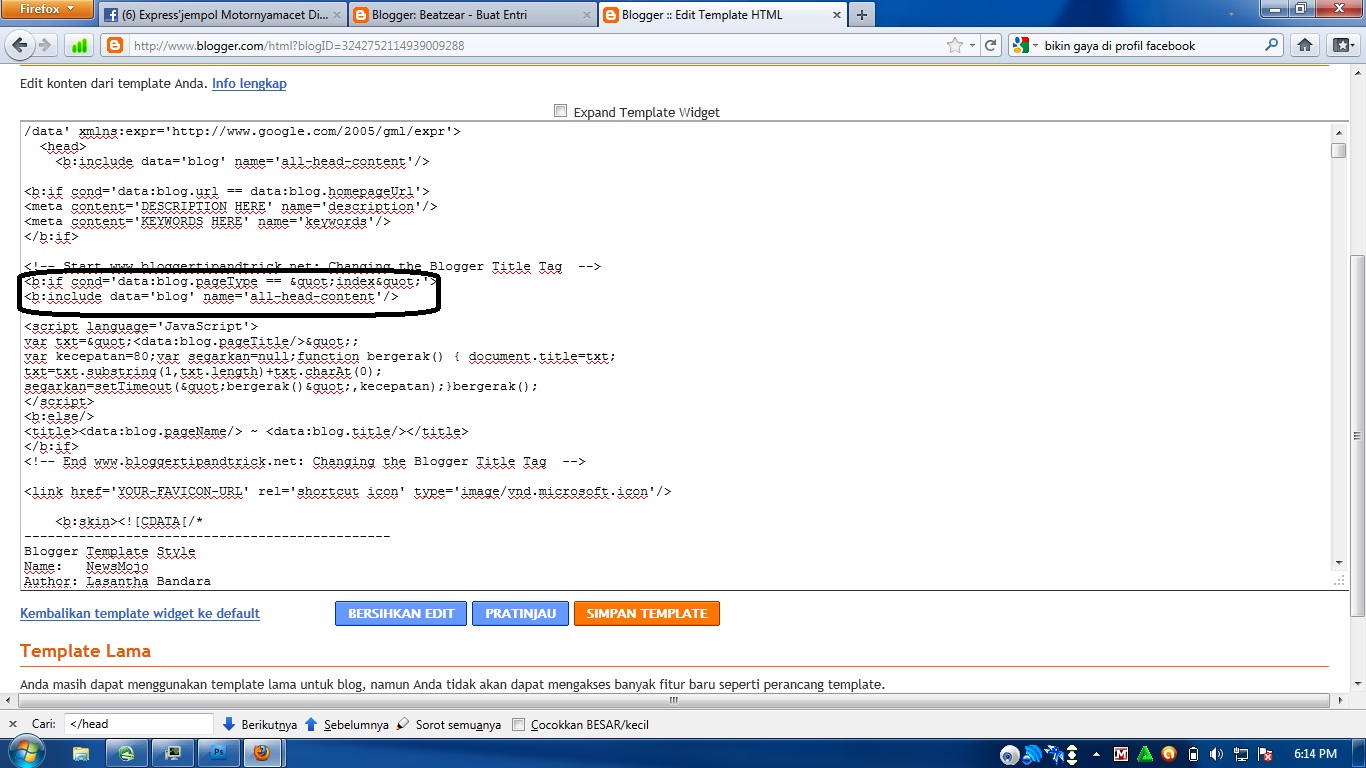
Task: Focus the Cari find field containing </head
Action: (x=139, y=724)
